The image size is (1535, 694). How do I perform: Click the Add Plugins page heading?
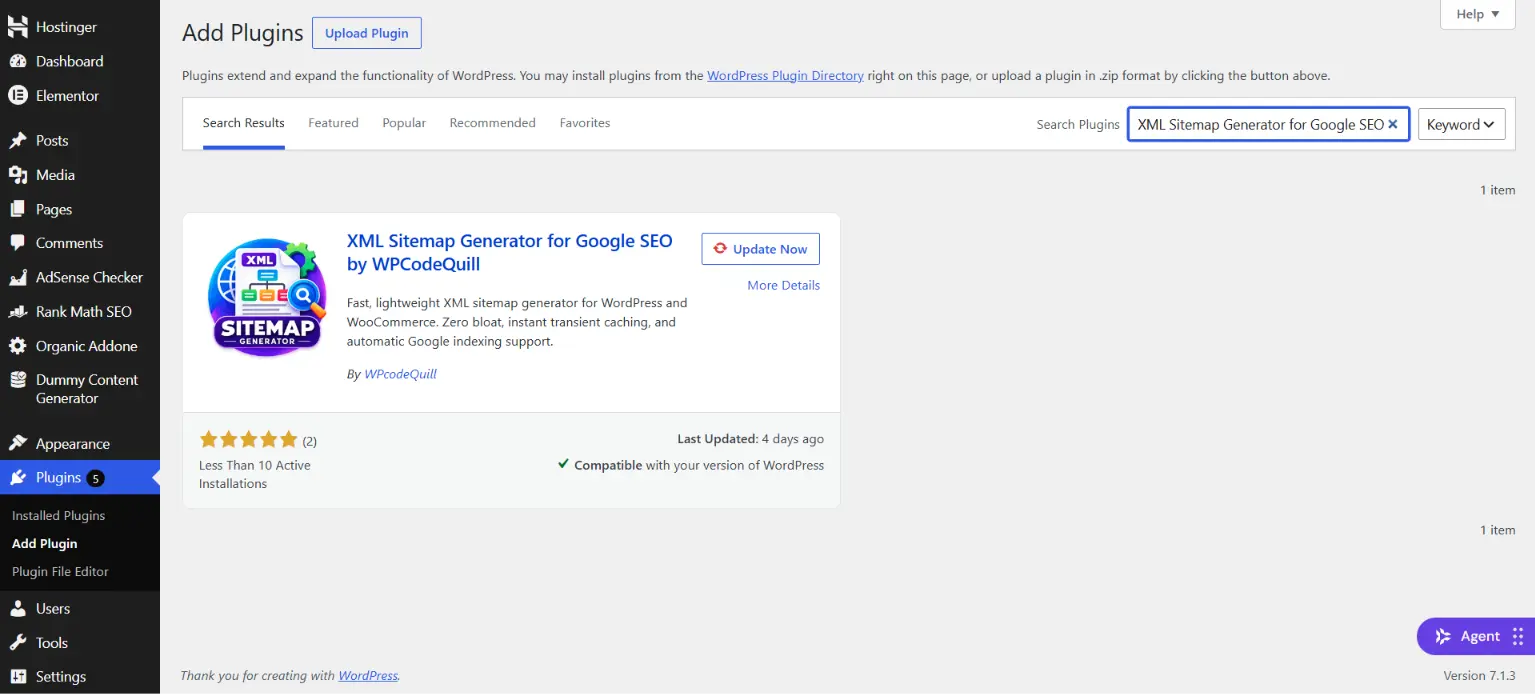click(x=243, y=33)
